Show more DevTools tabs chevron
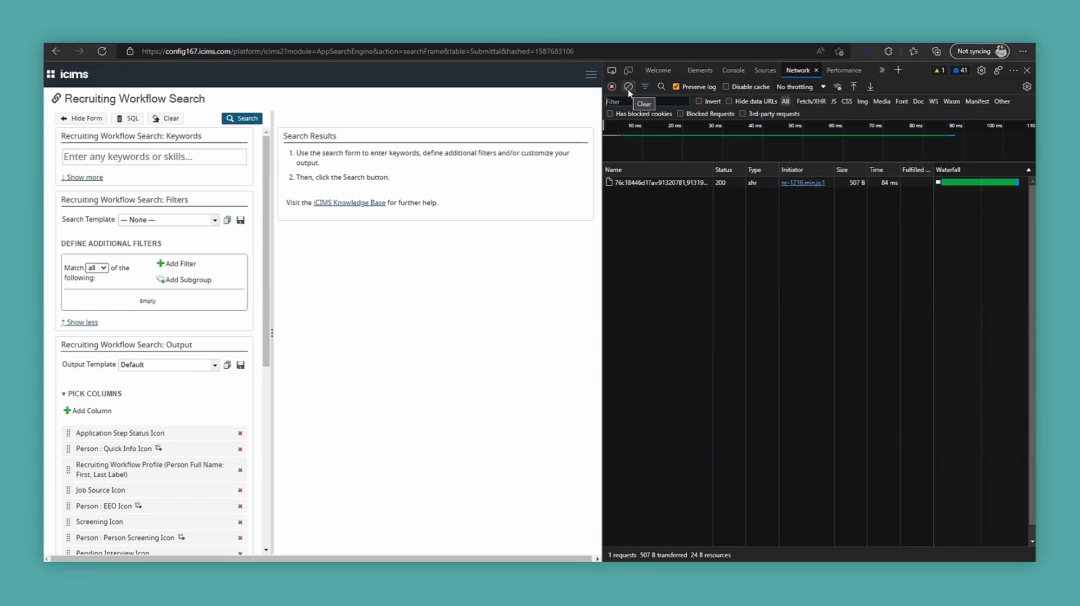This screenshot has height=606, width=1080. pos(882,70)
